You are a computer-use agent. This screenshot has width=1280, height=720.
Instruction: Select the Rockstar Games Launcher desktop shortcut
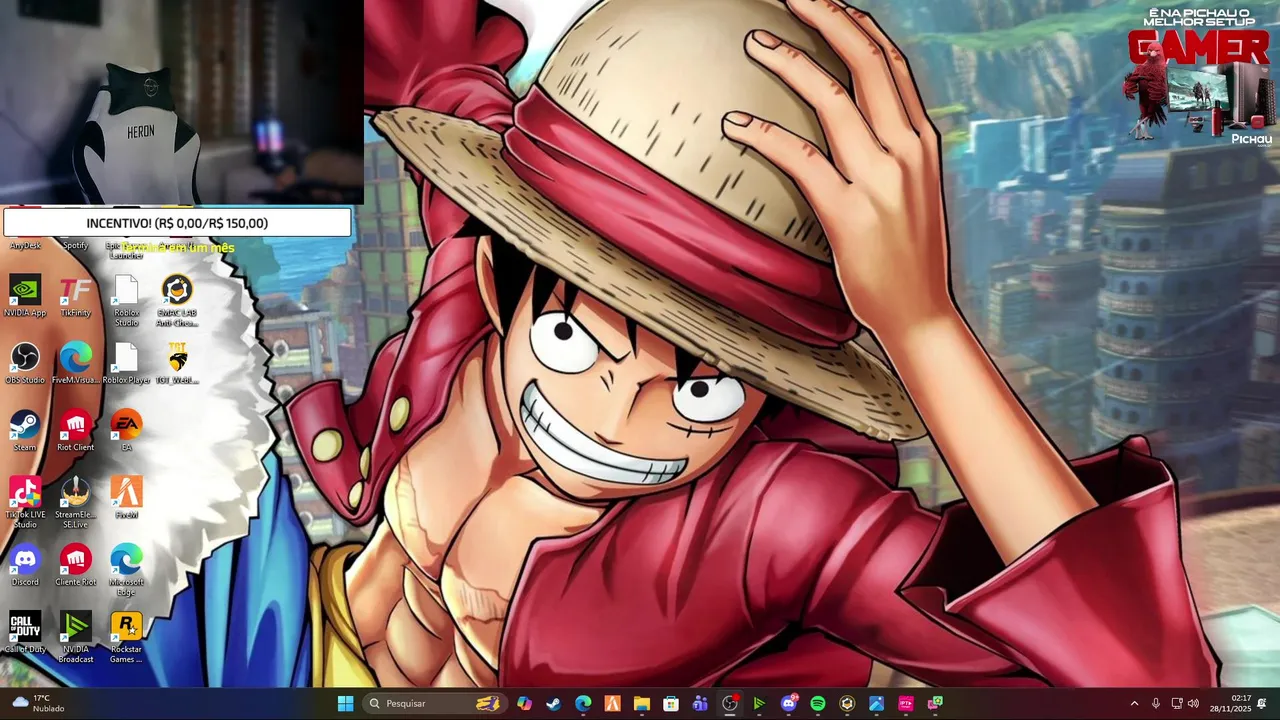[126, 637]
